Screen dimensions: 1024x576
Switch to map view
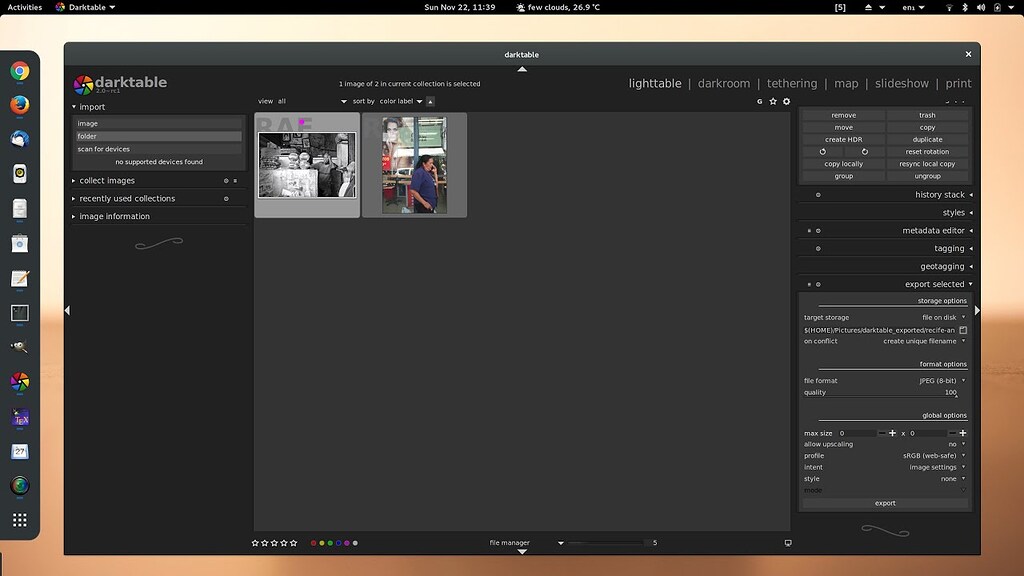pyautogui.click(x=846, y=84)
